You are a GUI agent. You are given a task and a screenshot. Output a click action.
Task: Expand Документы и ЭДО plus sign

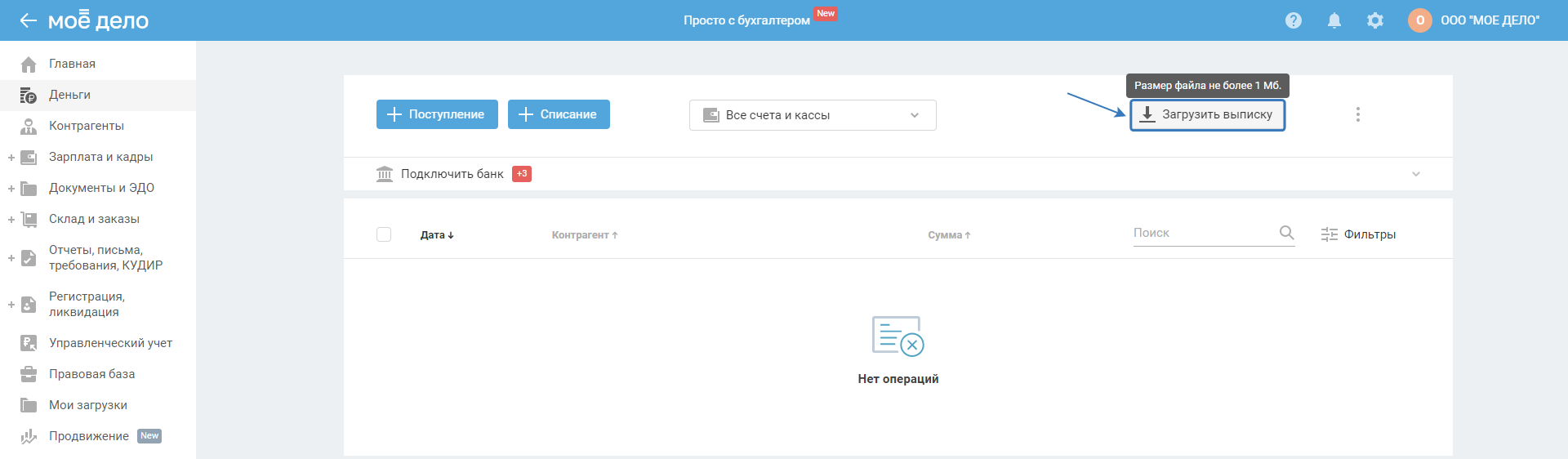click(x=11, y=188)
